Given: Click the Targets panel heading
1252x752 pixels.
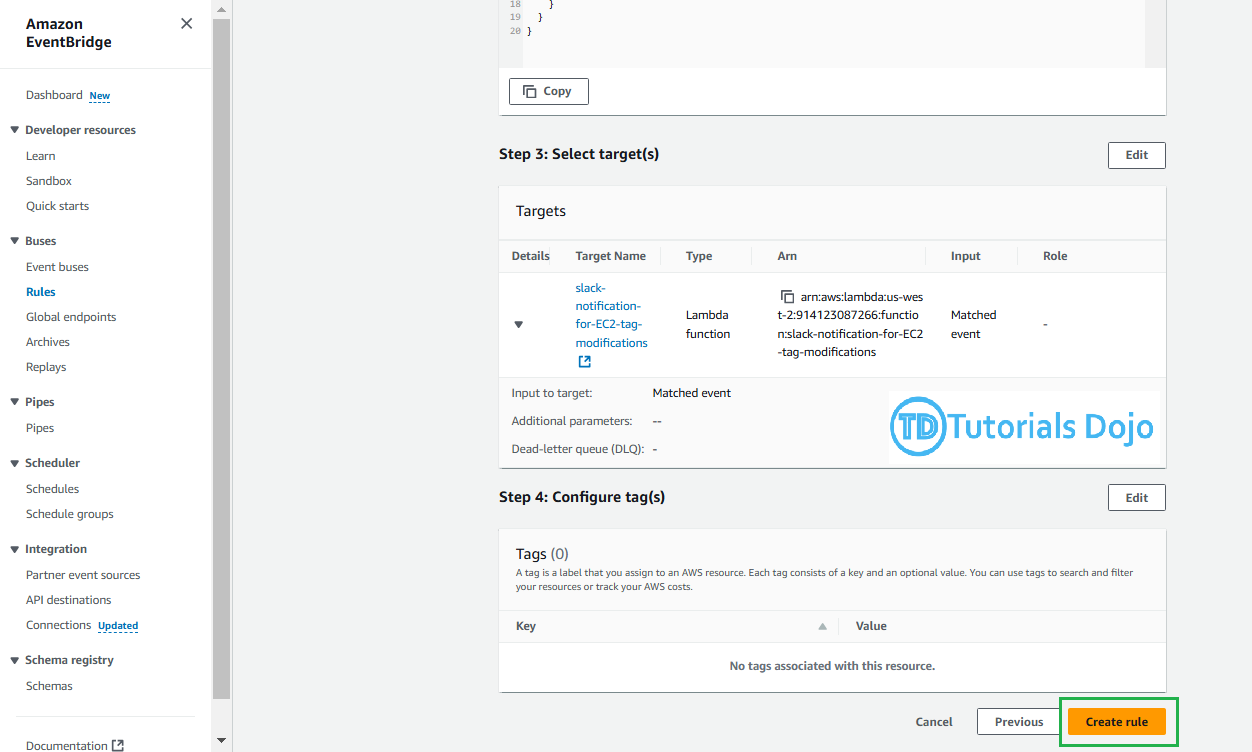Looking at the screenshot, I should click(x=541, y=211).
